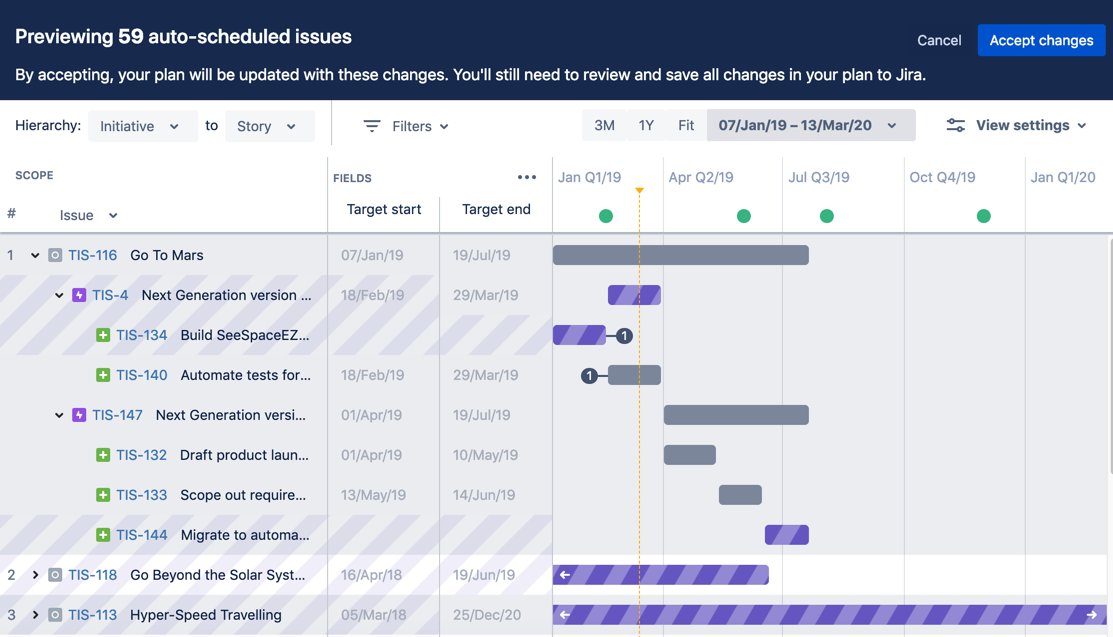Click the TIS-116 initiative type icon

click(x=55, y=255)
